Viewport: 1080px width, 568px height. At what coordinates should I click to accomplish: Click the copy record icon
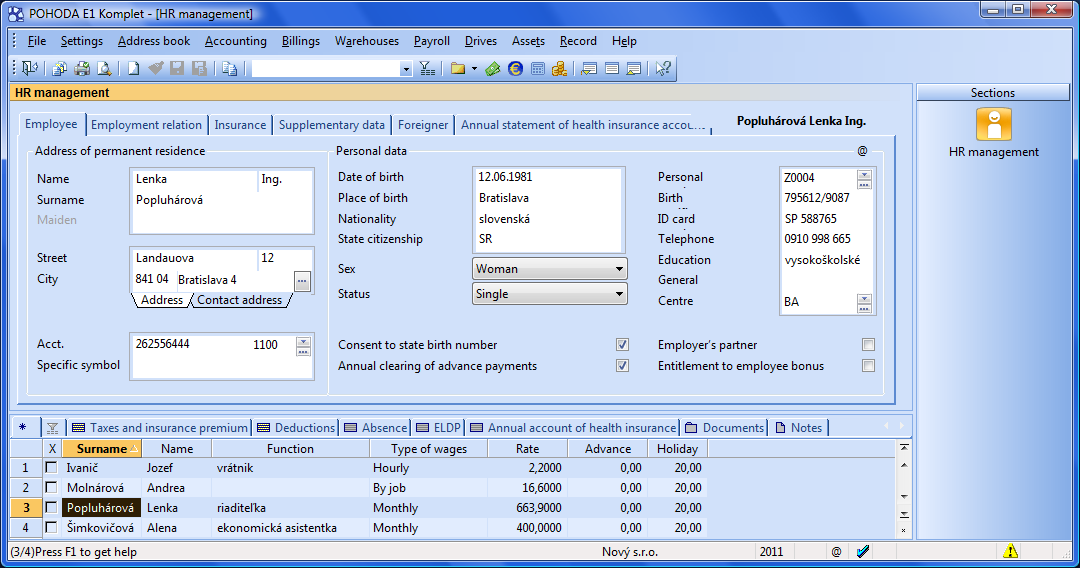click(x=229, y=68)
